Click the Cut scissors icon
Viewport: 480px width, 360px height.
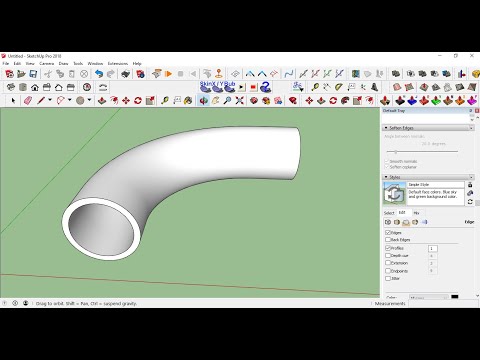click(48, 74)
